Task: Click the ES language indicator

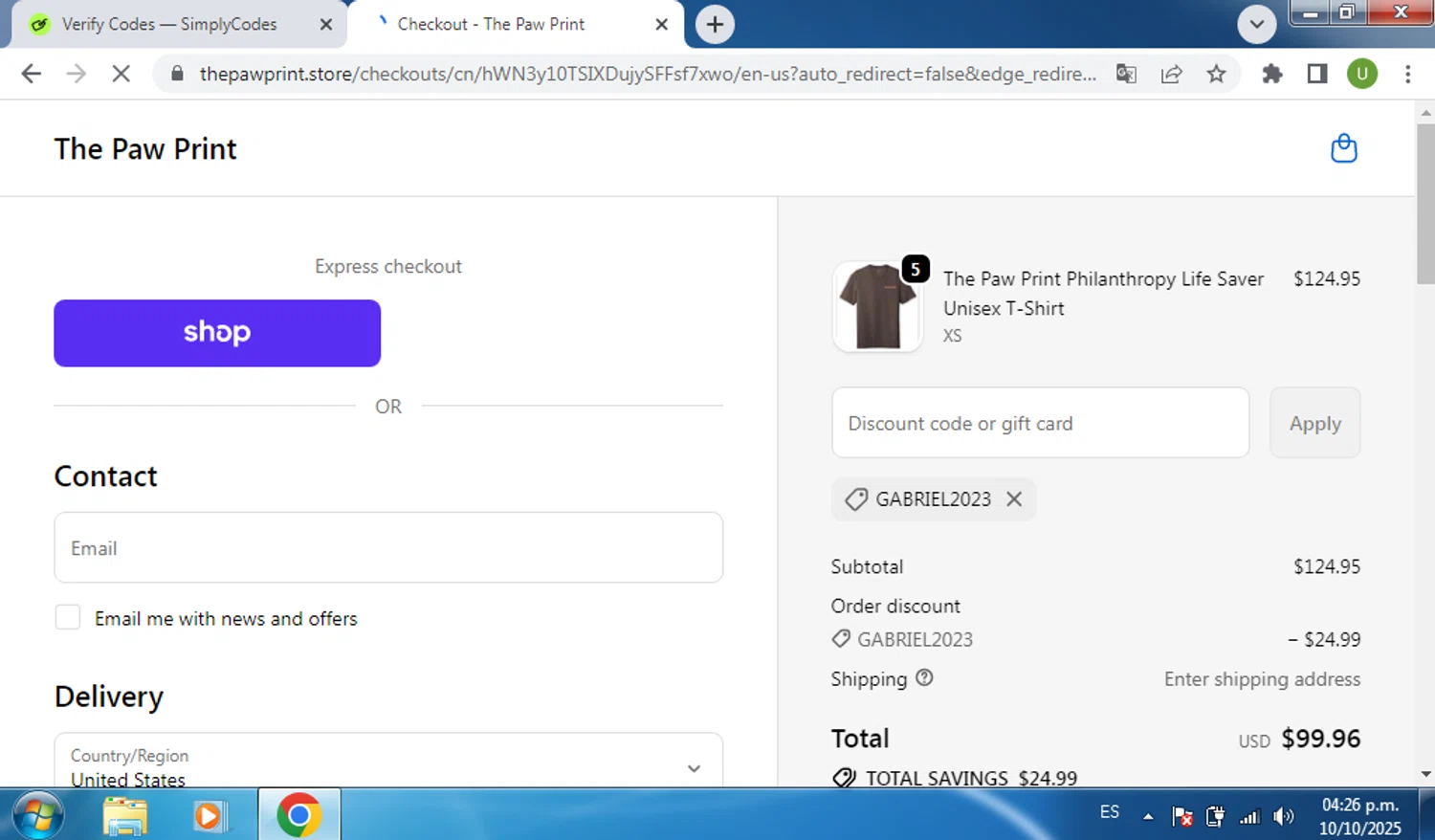Action: pos(1109,812)
